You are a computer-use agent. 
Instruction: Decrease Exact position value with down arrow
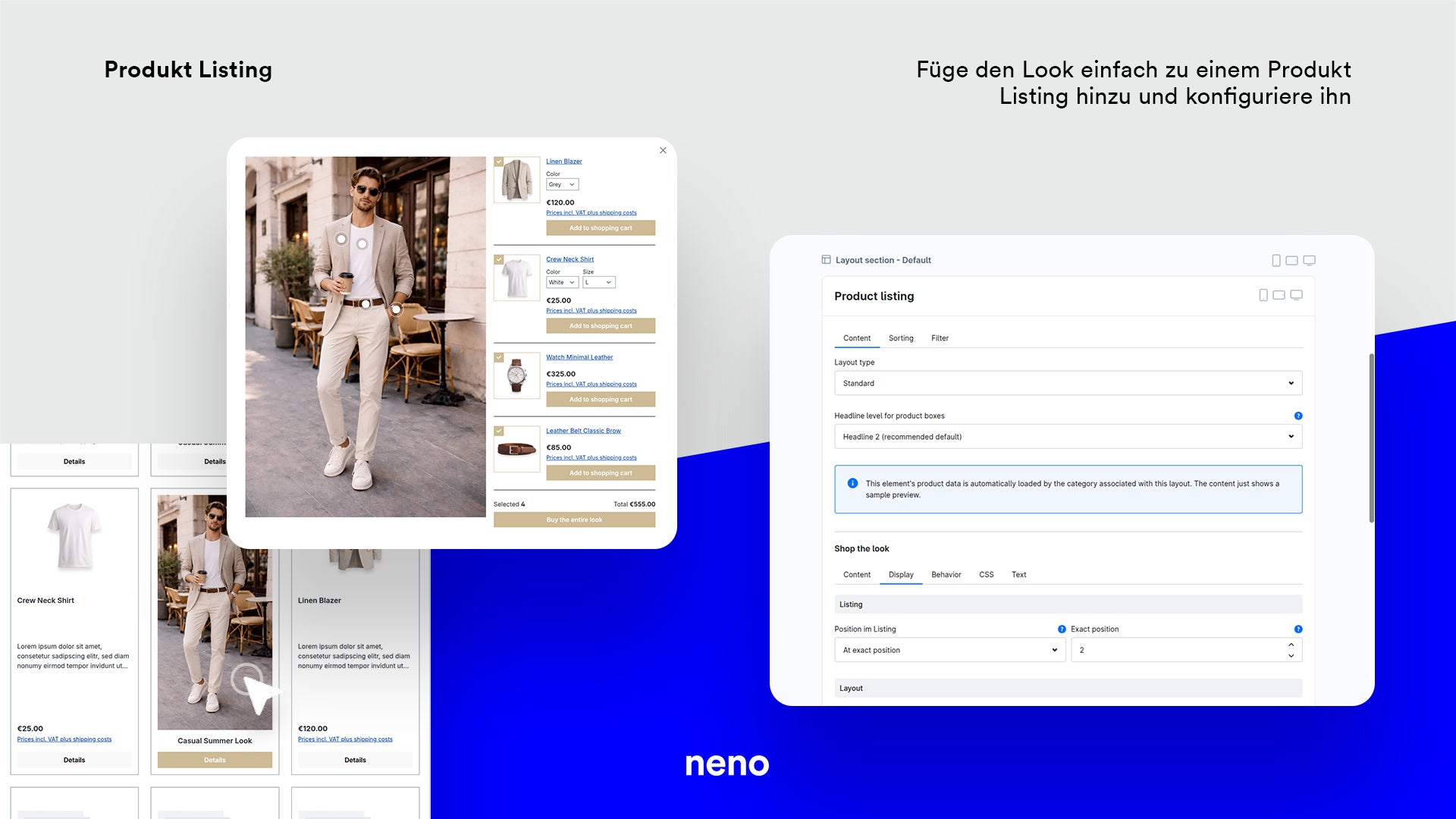pyautogui.click(x=1291, y=655)
